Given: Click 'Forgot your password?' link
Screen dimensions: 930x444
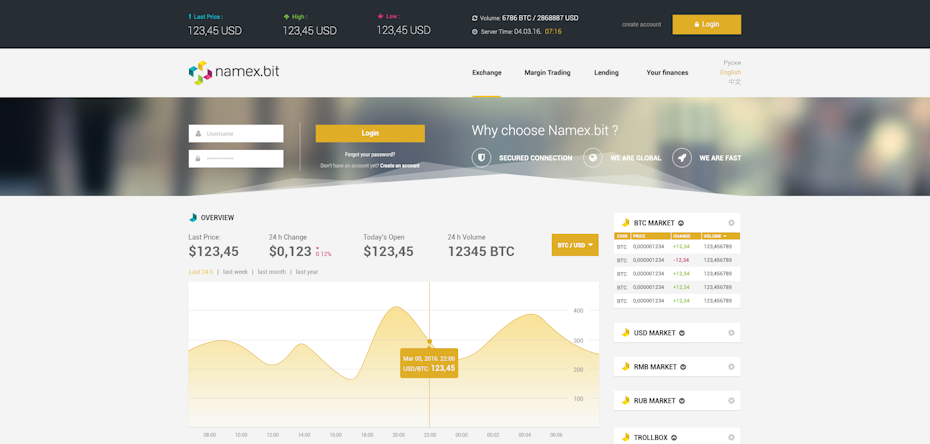Looking at the screenshot, I should (370, 155).
